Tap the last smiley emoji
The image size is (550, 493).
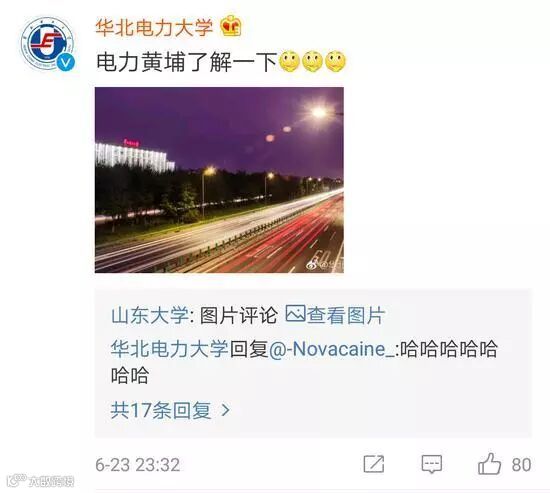335,62
